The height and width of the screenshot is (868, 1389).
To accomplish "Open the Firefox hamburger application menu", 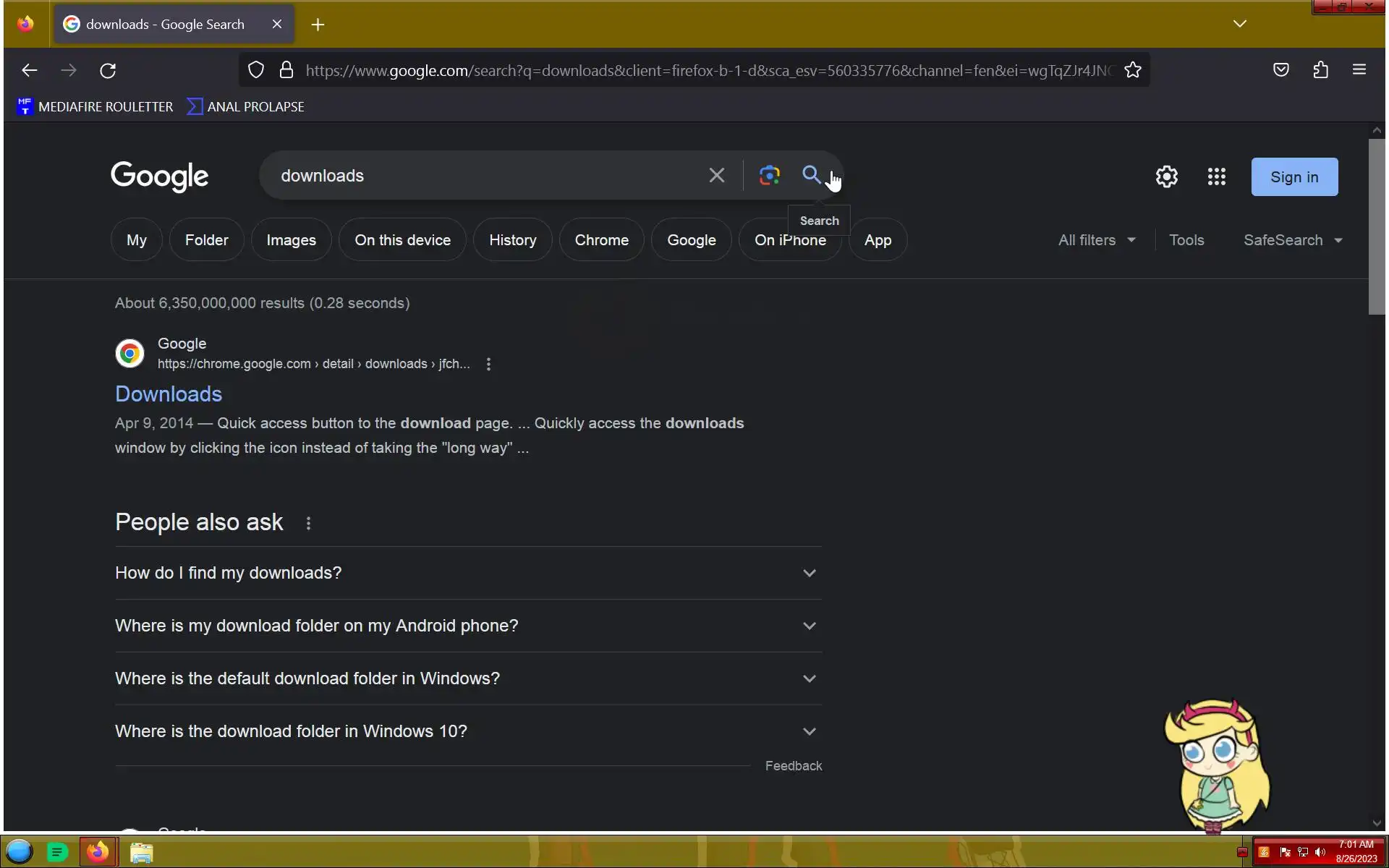I will pos(1359,70).
